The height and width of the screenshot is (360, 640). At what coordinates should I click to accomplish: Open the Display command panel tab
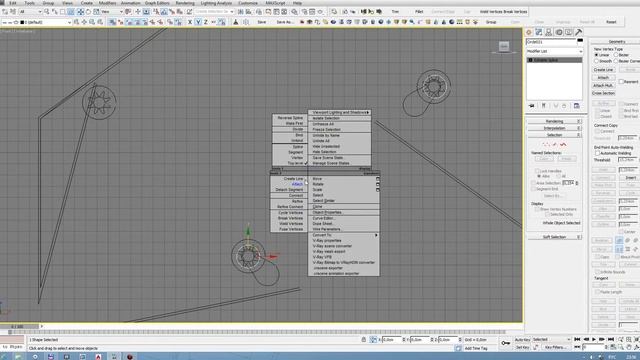569,32
